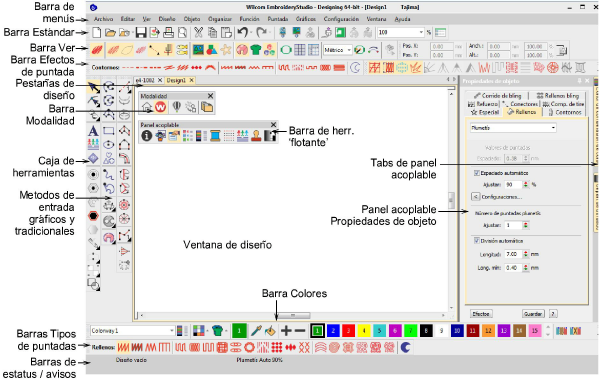Select yellow color swatch 4
The width and height of the screenshot is (599, 386).
(x=364, y=331)
